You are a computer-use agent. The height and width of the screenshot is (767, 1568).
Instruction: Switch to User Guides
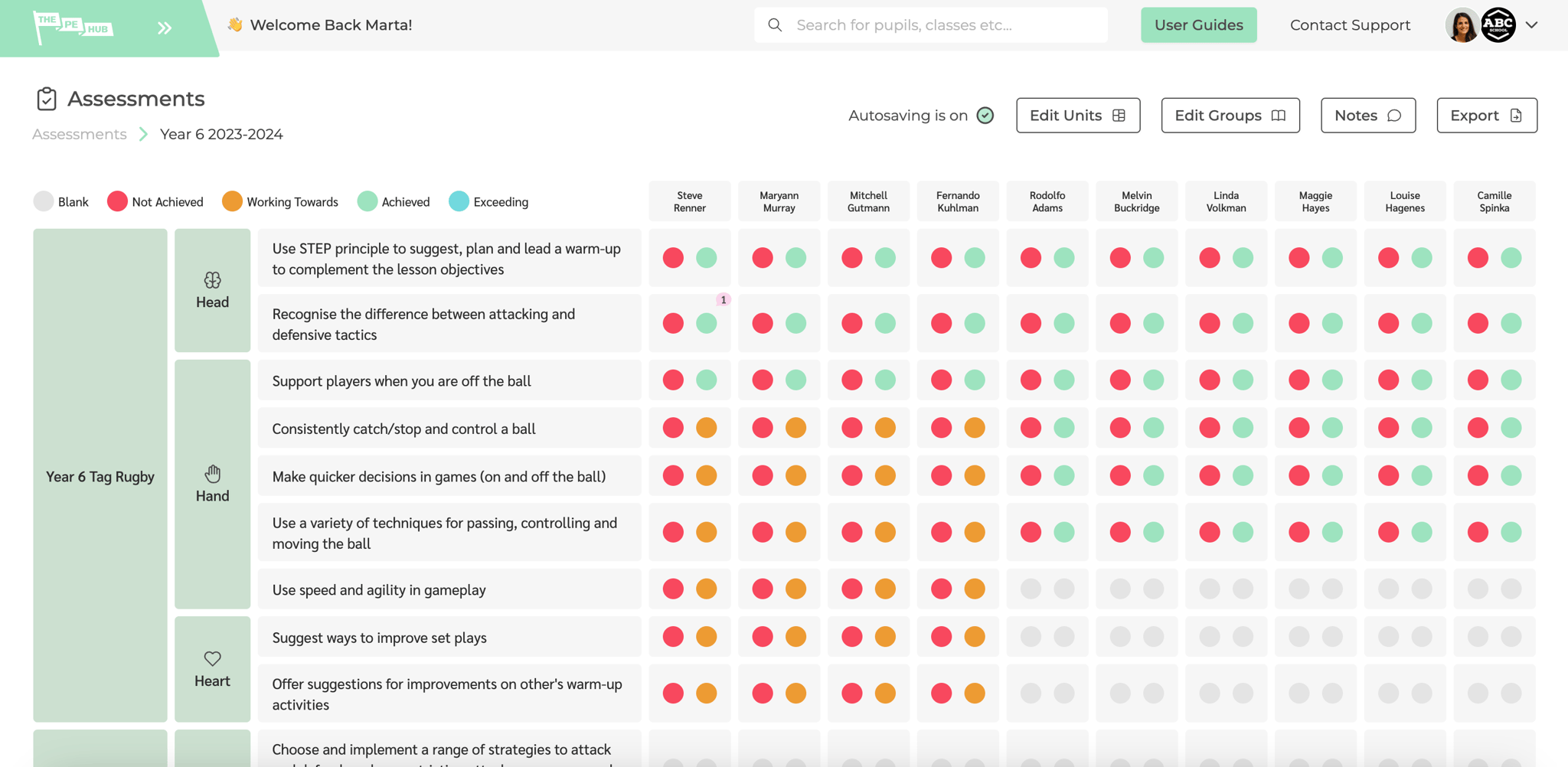(x=1198, y=24)
